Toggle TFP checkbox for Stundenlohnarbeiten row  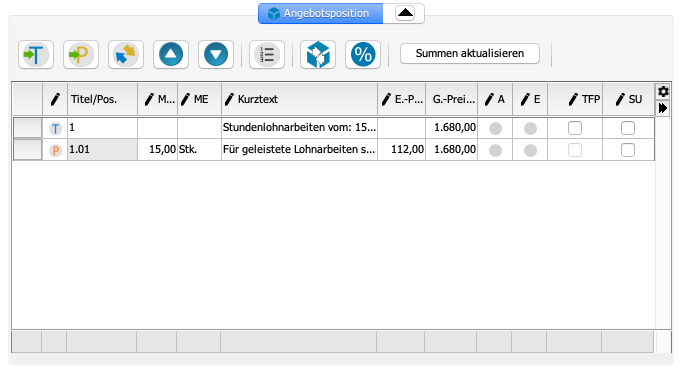pos(575,128)
